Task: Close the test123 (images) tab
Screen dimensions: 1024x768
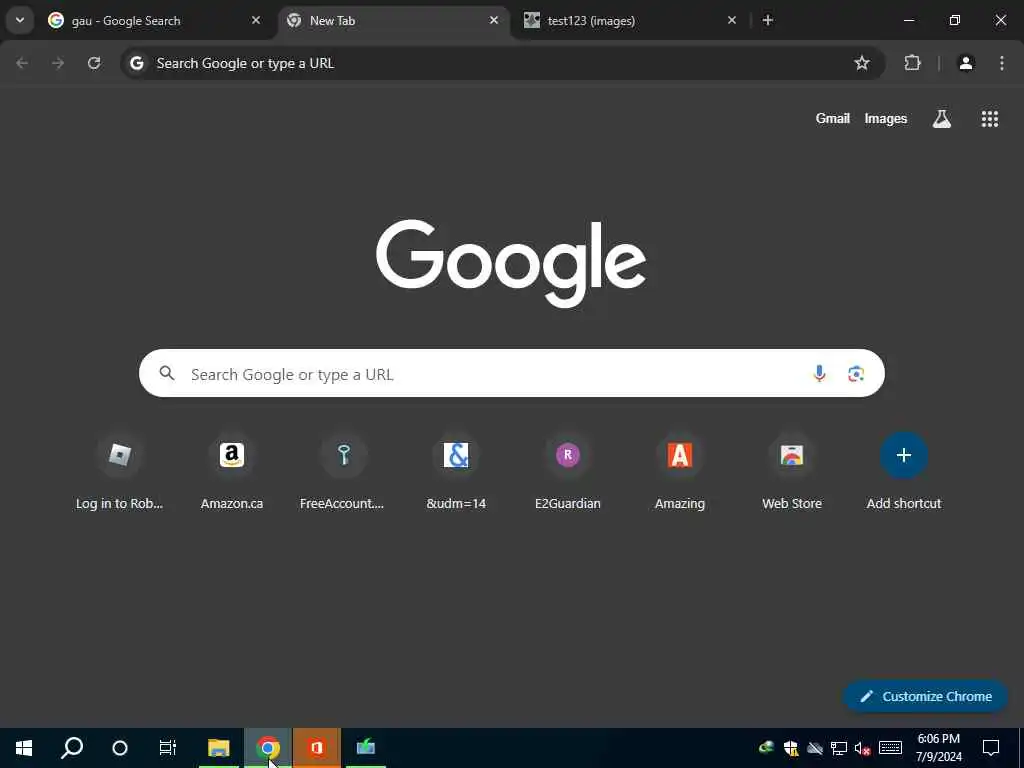Action: pos(732,20)
